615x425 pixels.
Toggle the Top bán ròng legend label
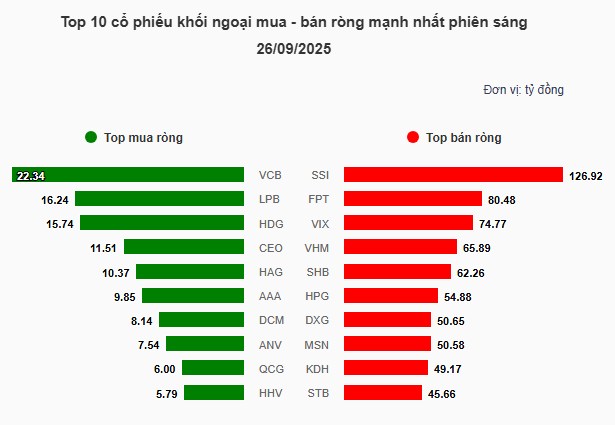(x=463, y=138)
